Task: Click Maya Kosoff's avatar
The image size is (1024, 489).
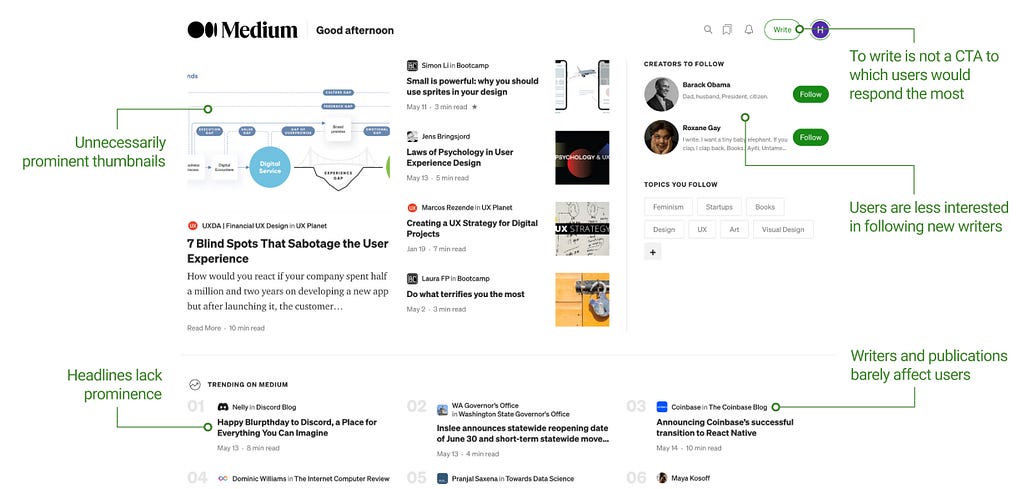Action: pos(662,479)
